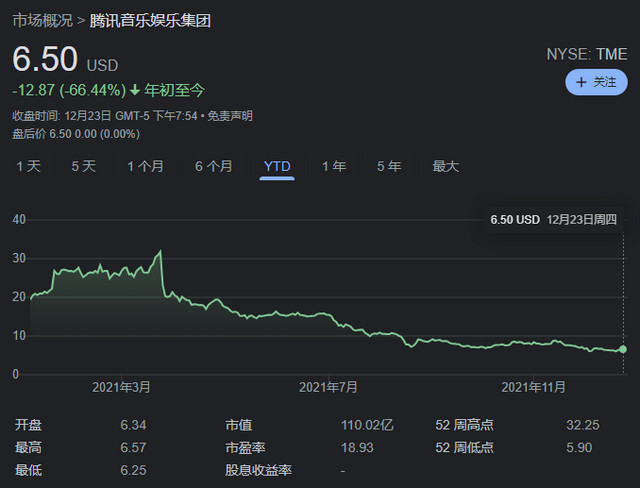The width and height of the screenshot is (640, 488).
Task: Switch chart to the 1 年 range
Action: tap(334, 166)
